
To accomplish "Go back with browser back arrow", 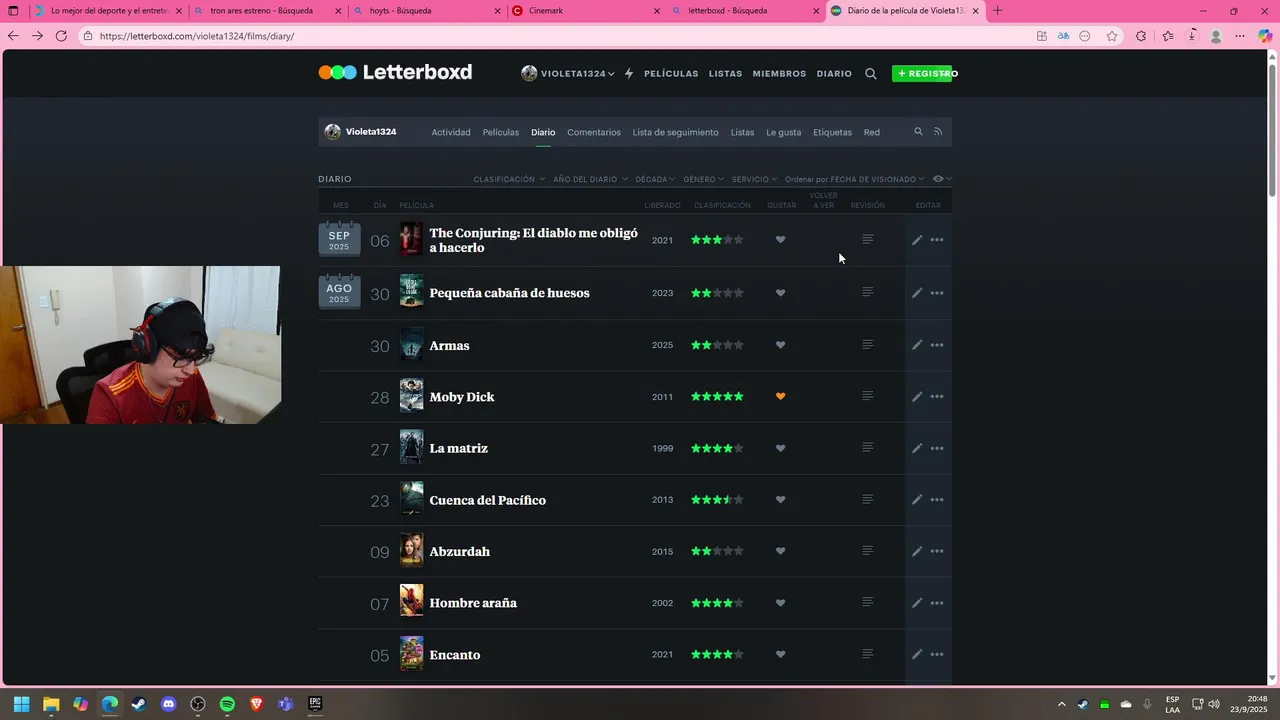I will pos(13,36).
